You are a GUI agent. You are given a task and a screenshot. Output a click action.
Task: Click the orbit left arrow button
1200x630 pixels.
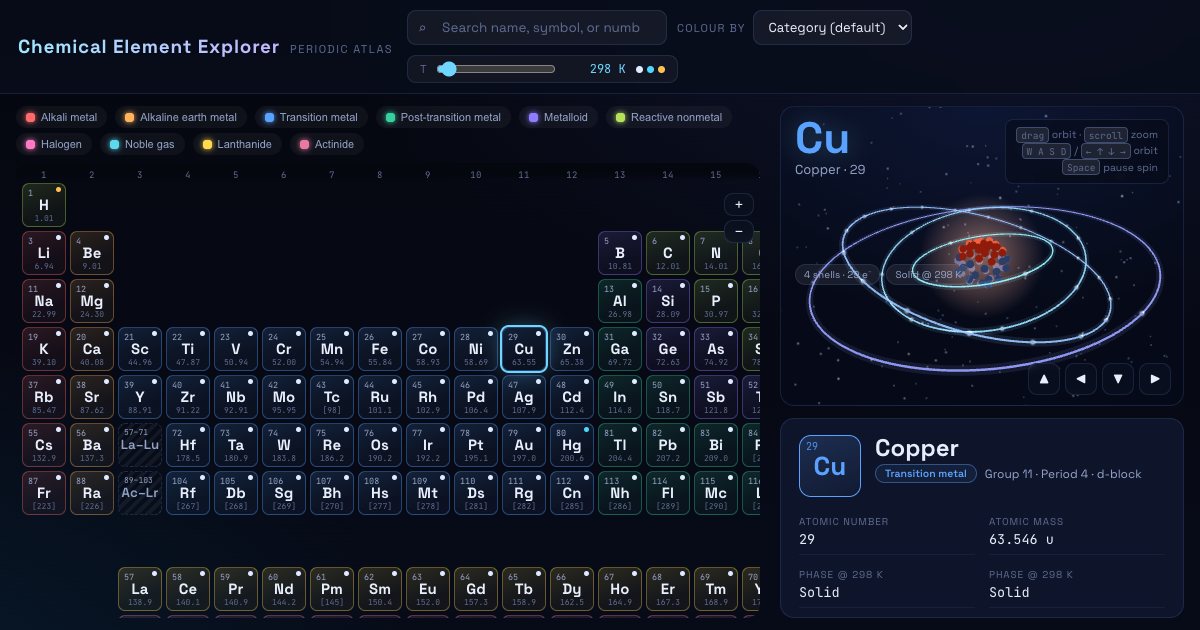[x=1081, y=379]
